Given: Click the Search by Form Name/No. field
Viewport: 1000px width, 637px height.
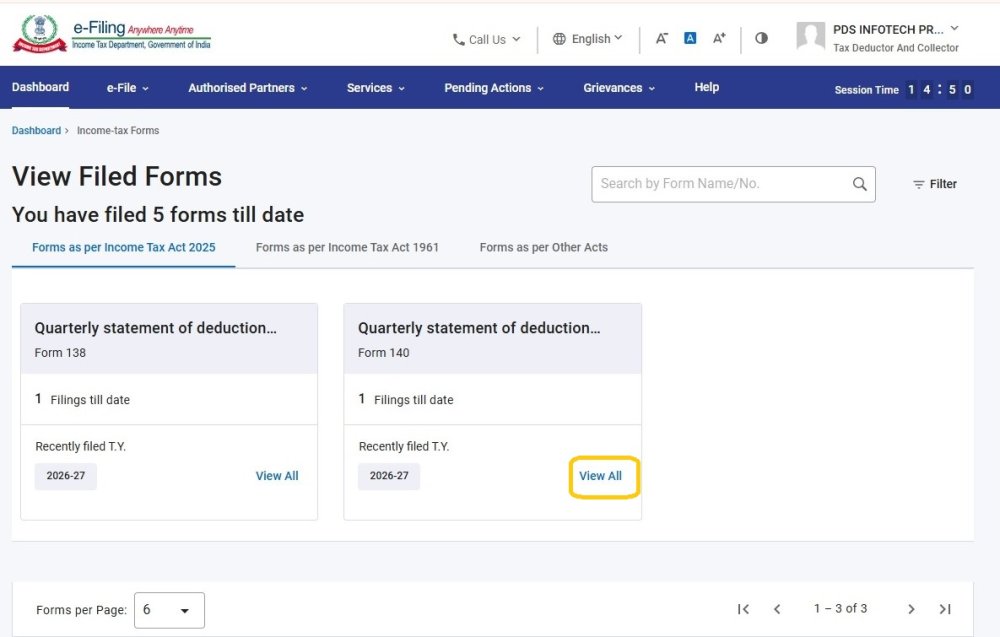Looking at the screenshot, I should (733, 184).
